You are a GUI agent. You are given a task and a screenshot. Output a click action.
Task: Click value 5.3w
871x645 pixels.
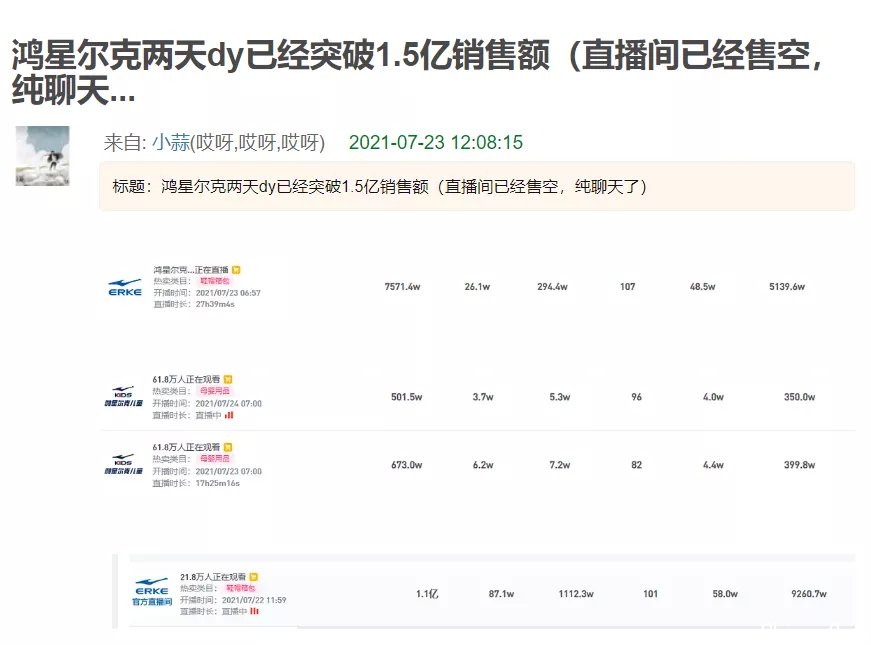[560, 397]
